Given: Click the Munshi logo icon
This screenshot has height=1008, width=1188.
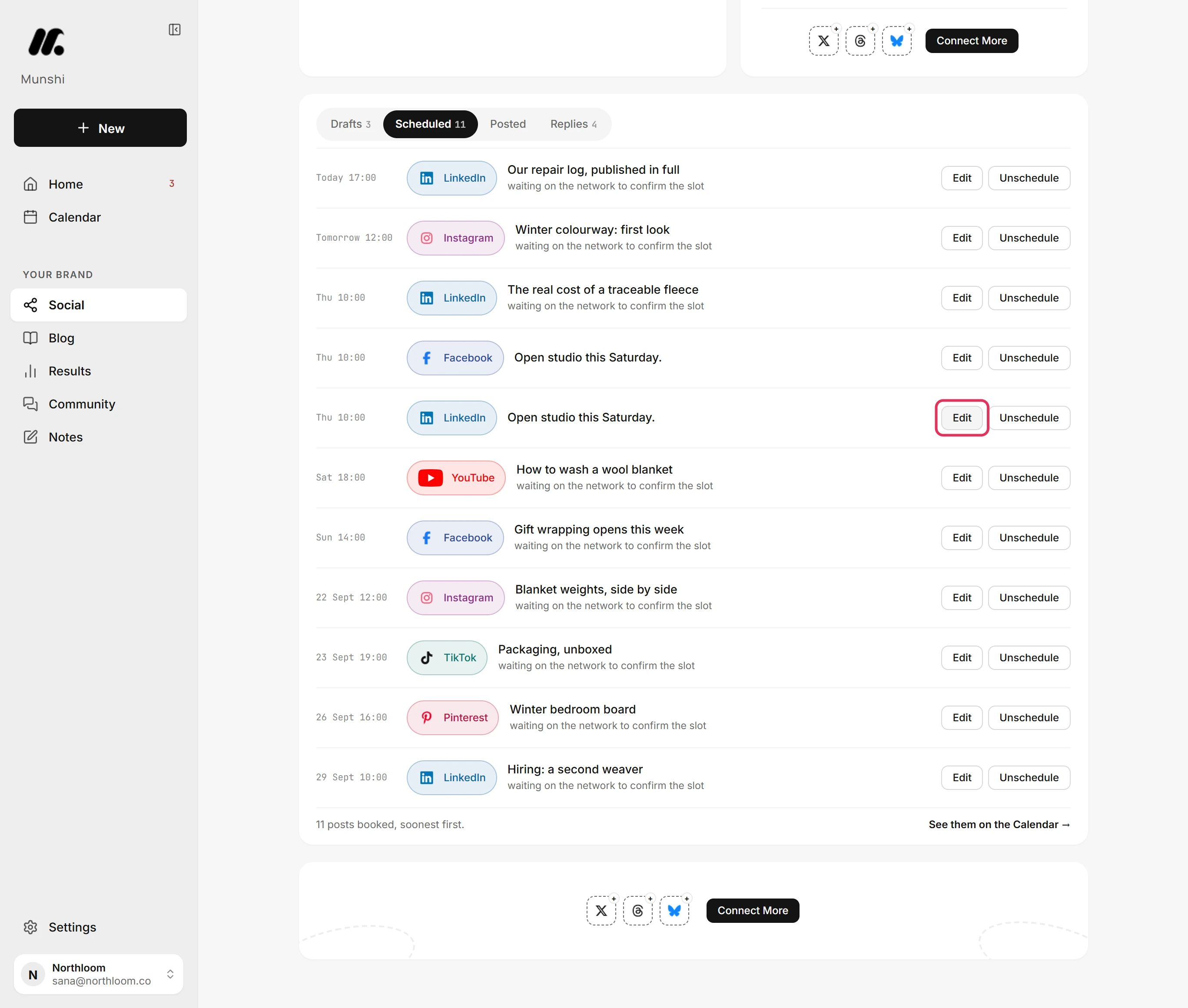Looking at the screenshot, I should (x=46, y=42).
